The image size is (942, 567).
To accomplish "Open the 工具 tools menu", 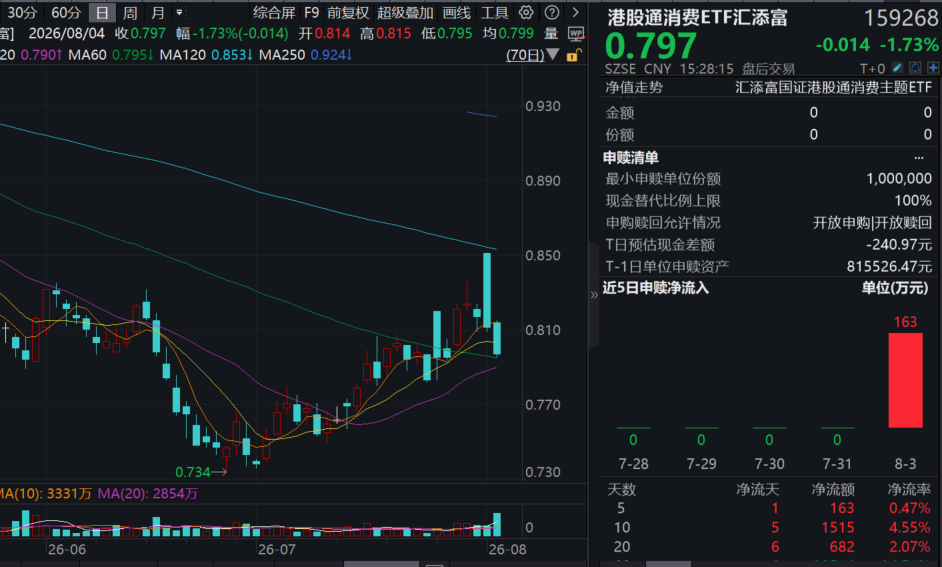I will click(x=494, y=13).
